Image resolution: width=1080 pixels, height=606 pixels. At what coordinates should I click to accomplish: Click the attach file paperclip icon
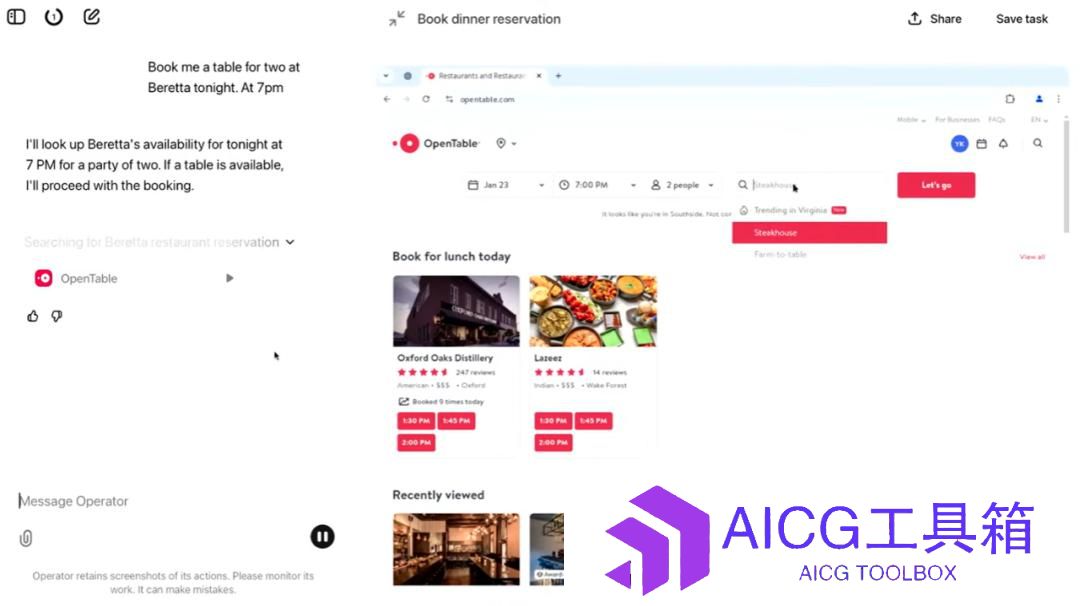click(x=25, y=538)
